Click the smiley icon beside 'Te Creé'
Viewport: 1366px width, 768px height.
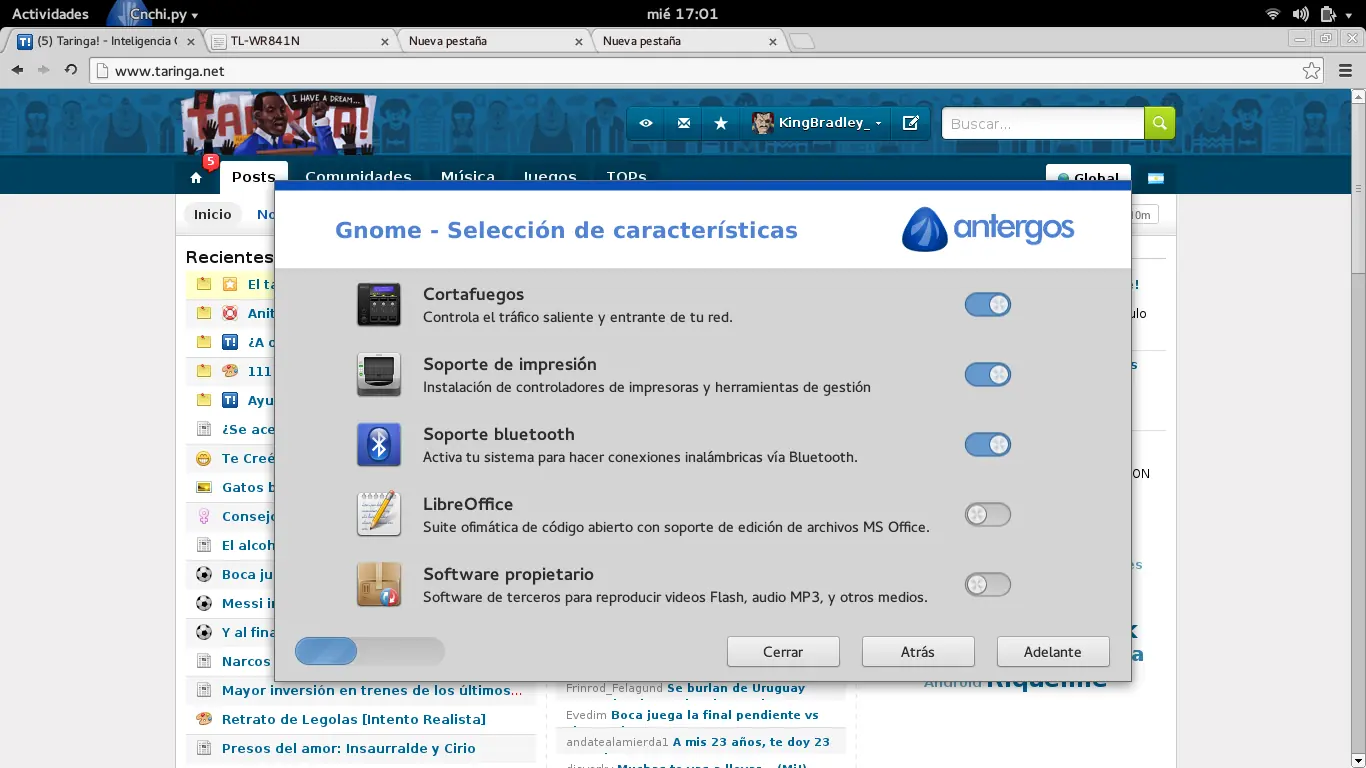[x=204, y=458]
